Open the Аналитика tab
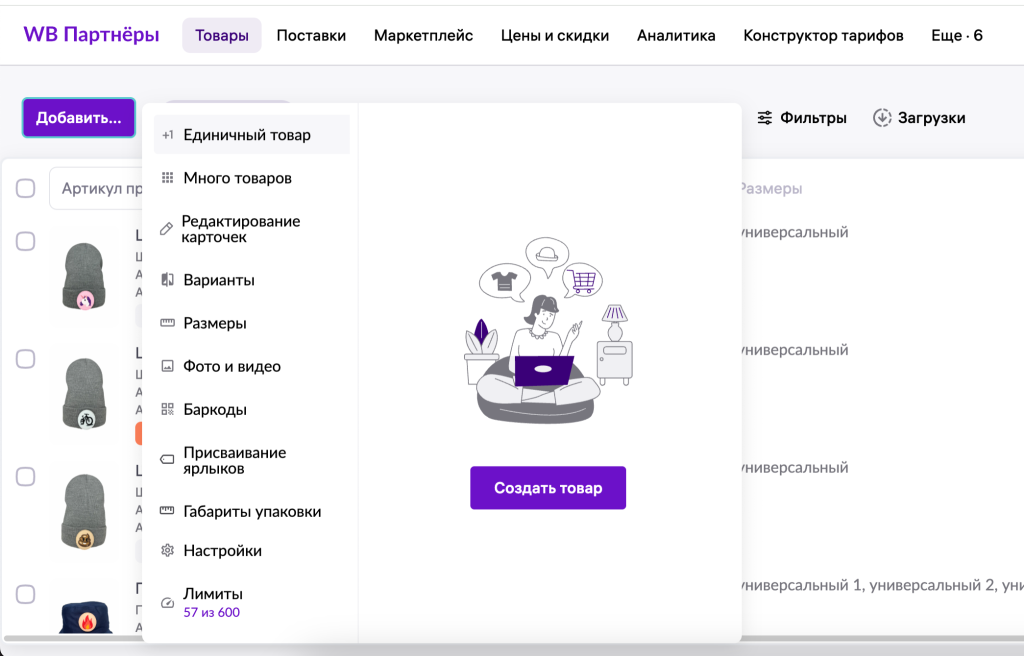The image size is (1024, 656). (676, 35)
